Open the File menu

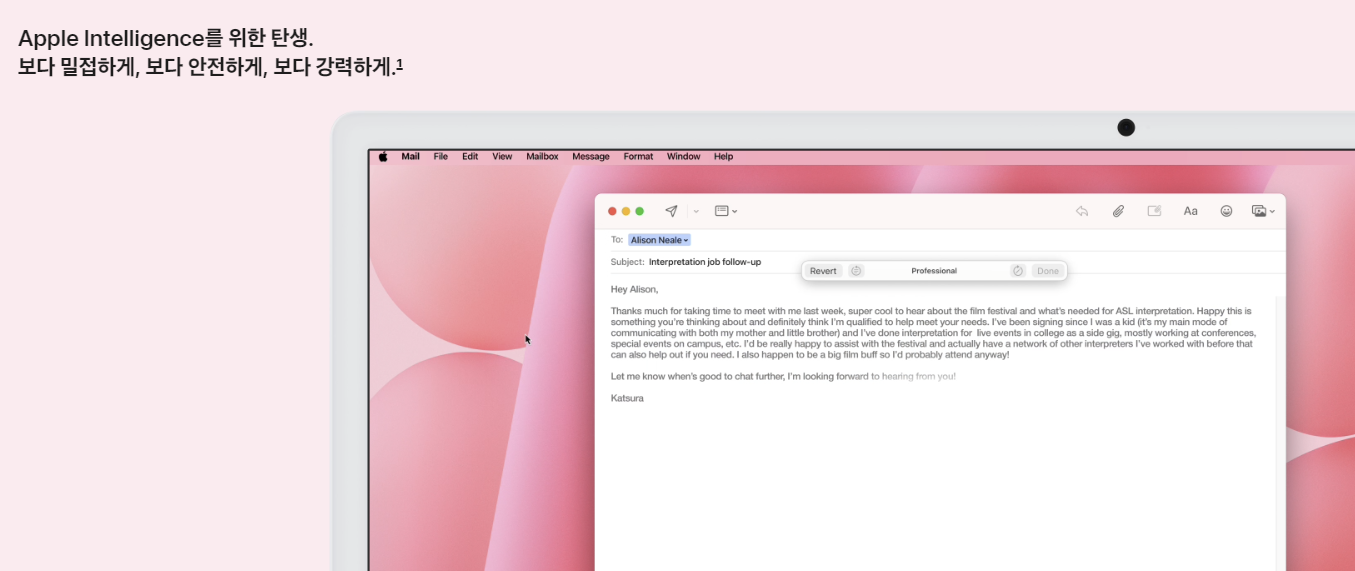[x=440, y=157]
